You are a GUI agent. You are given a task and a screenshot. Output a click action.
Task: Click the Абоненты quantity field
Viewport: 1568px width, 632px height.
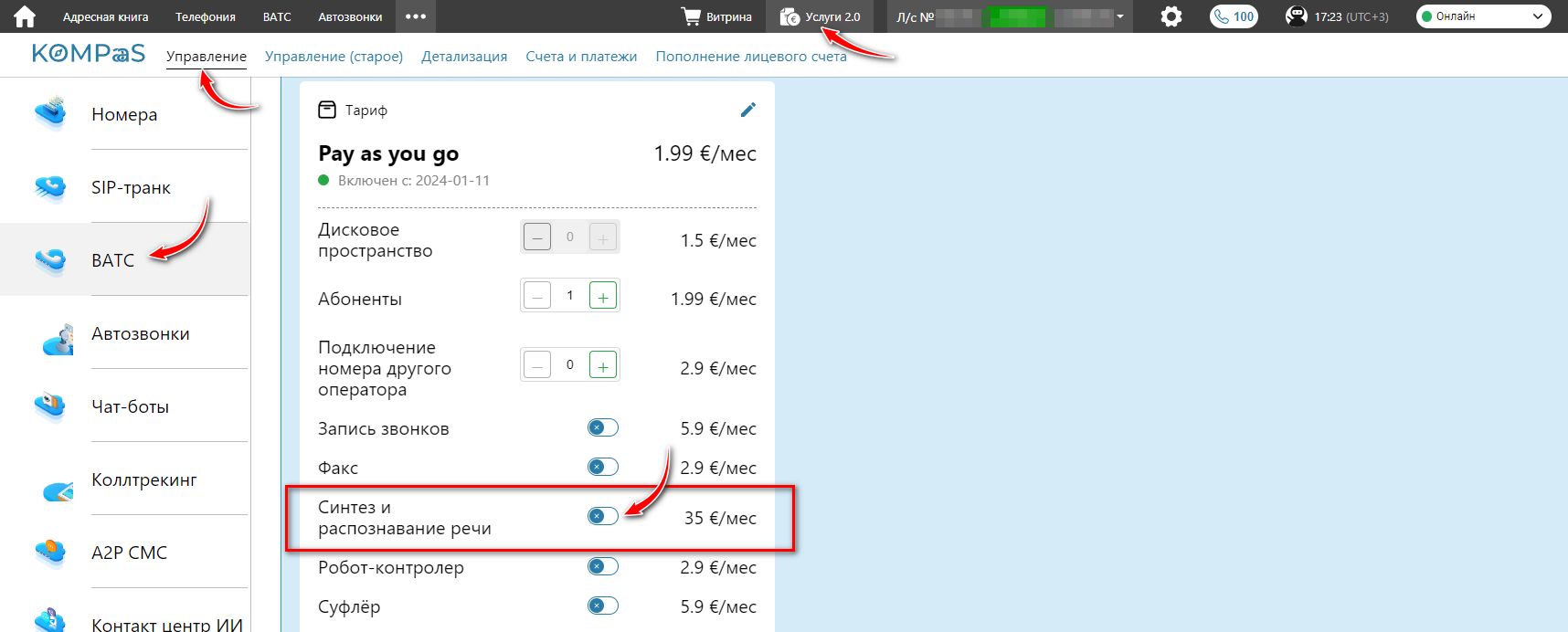point(570,296)
